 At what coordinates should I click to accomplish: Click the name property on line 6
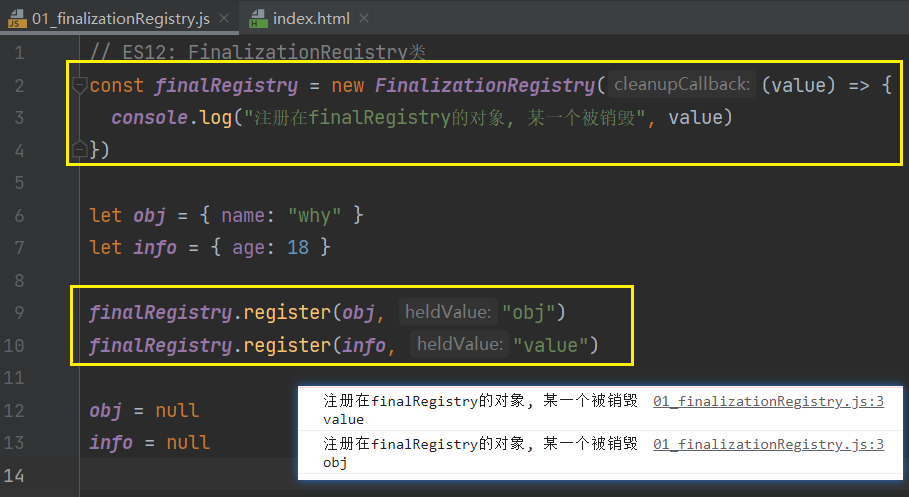[x=243, y=216]
